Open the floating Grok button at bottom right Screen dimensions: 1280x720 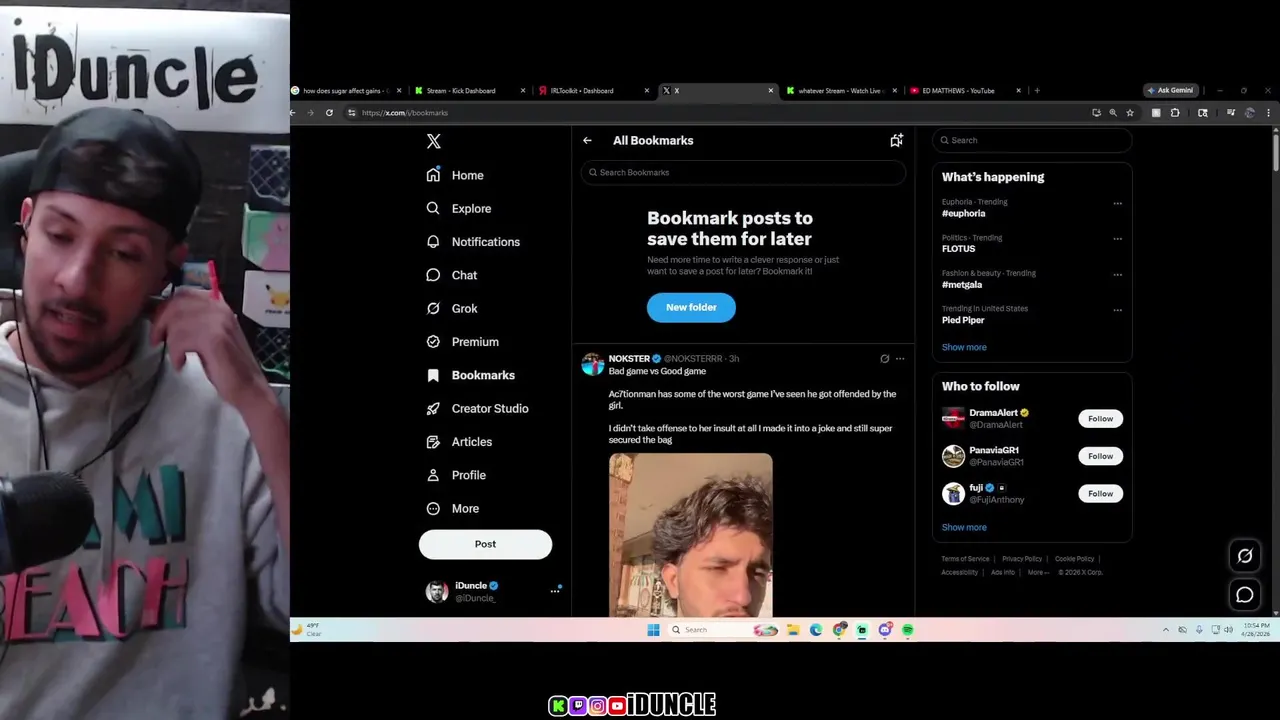point(1245,556)
